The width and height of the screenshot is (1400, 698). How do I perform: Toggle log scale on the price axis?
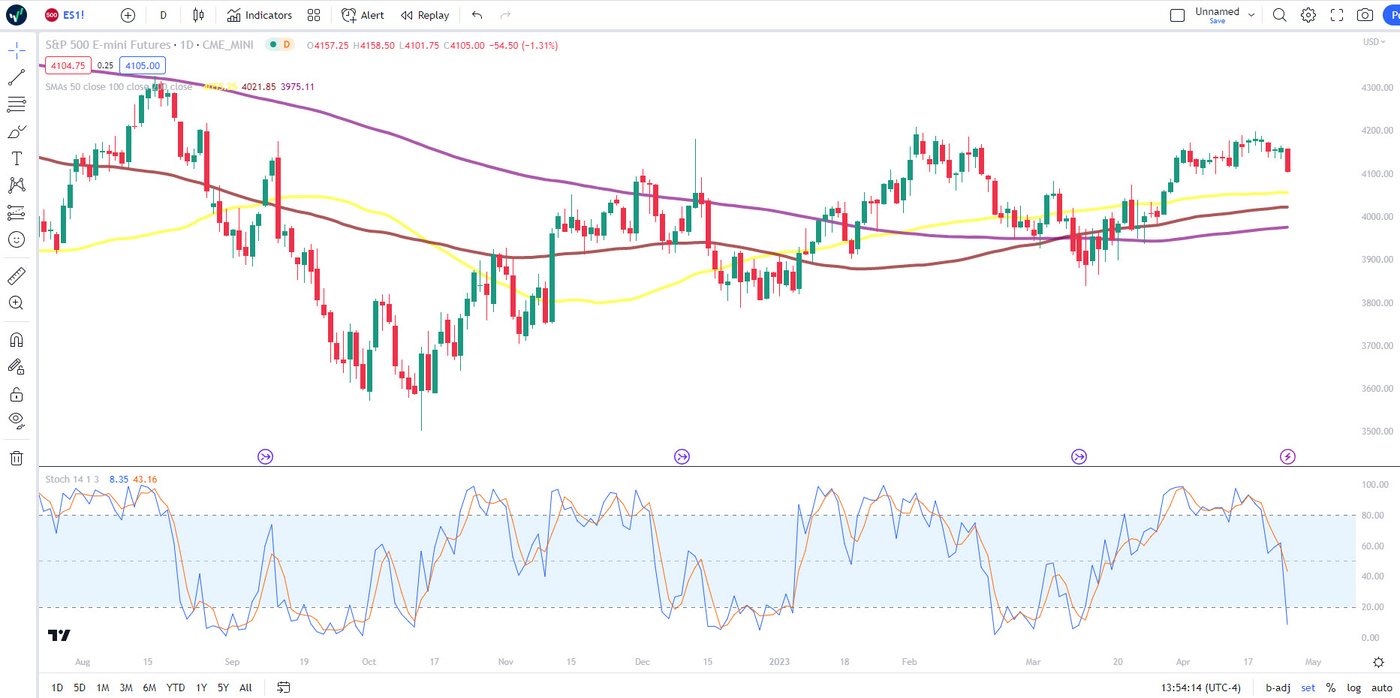(1353, 687)
